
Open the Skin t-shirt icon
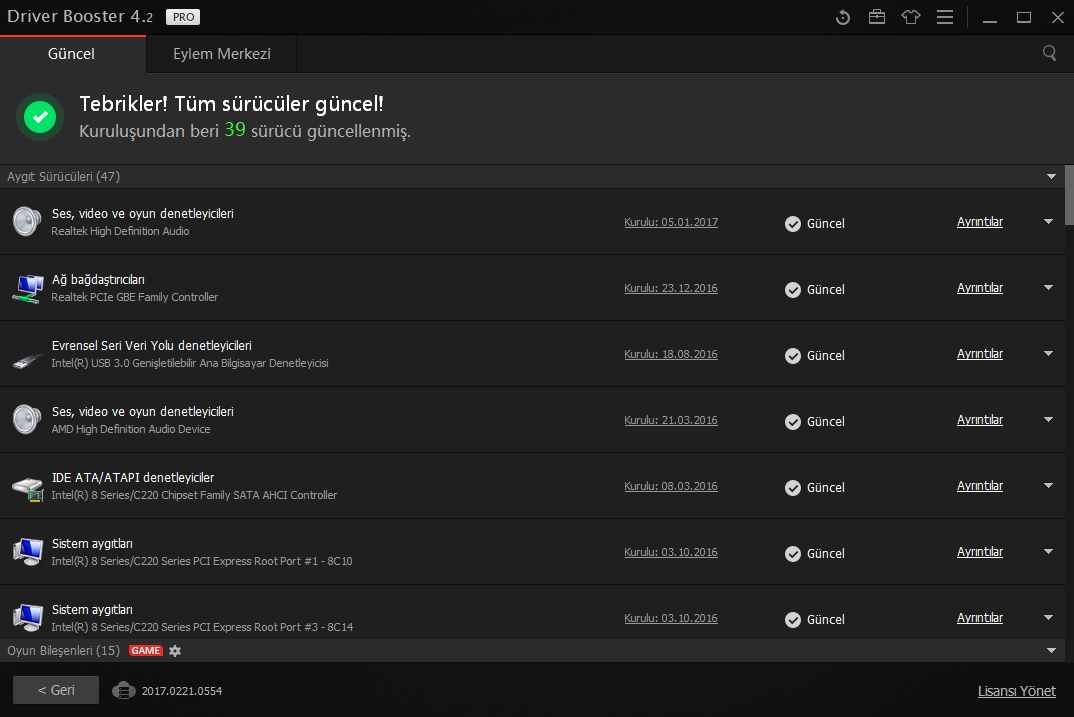click(910, 17)
